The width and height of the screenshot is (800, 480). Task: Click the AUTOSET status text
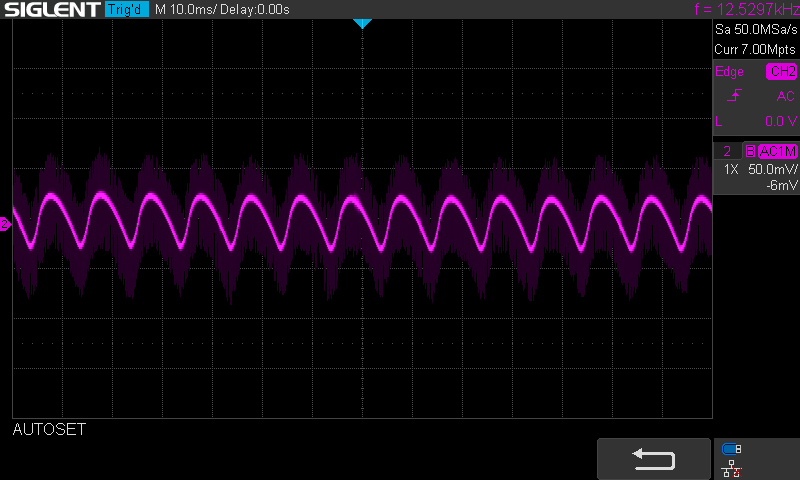(x=49, y=430)
